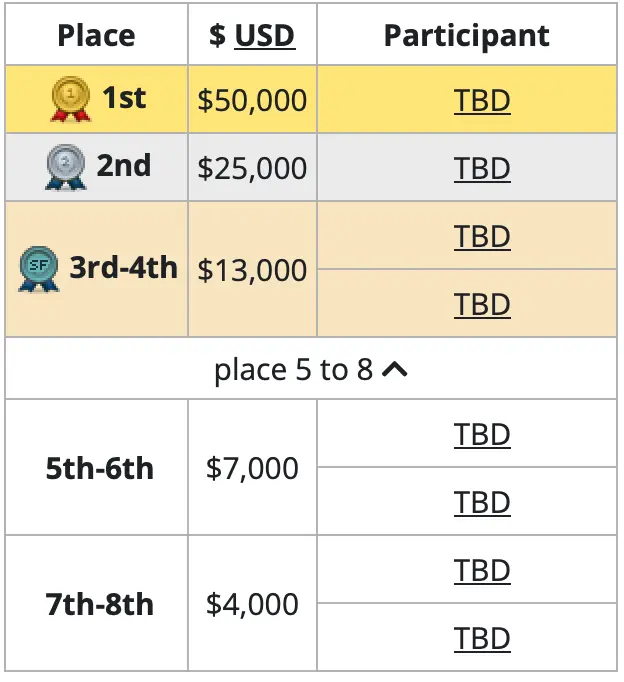
Task: Click the 5th-6th place label
Action: click(x=100, y=468)
